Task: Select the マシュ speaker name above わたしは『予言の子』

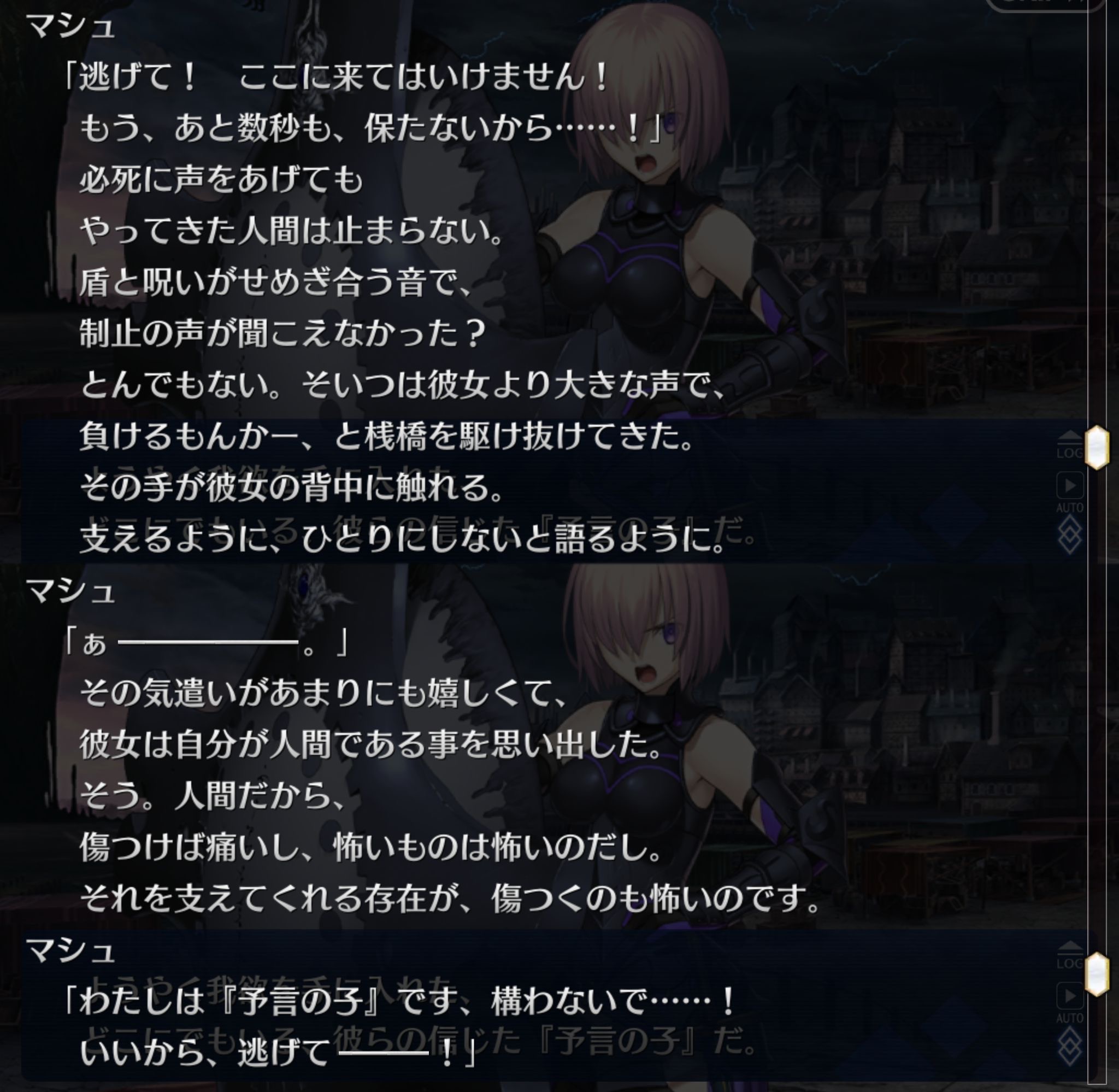Action: tap(70, 950)
